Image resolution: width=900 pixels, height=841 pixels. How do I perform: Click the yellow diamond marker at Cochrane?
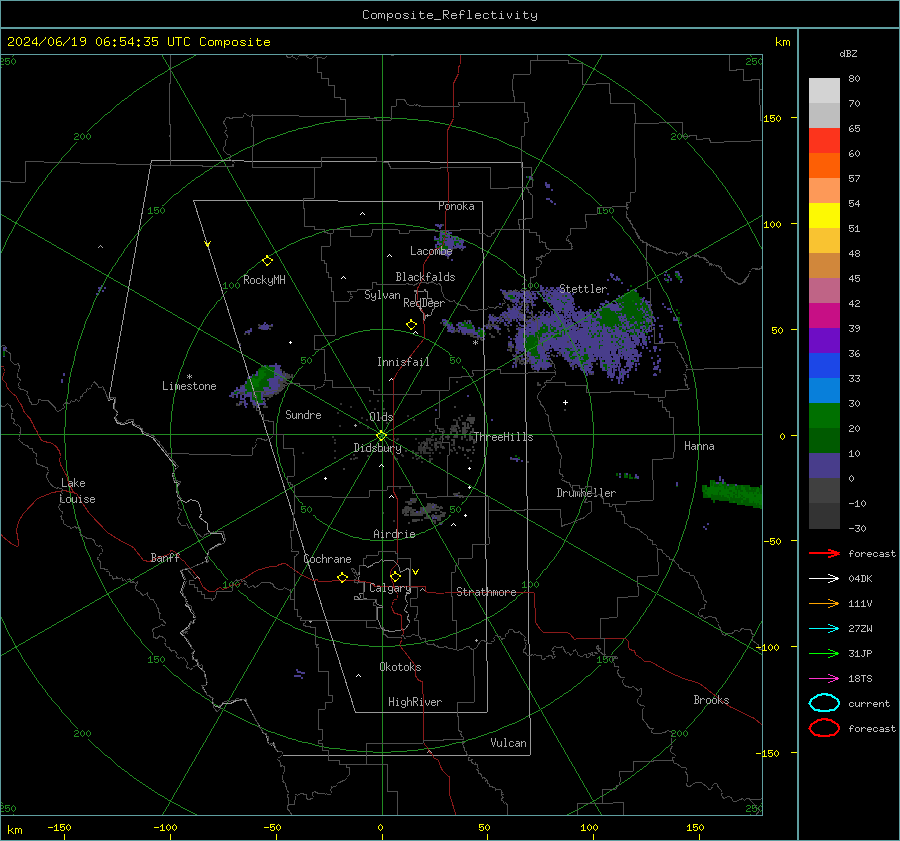(x=342, y=577)
